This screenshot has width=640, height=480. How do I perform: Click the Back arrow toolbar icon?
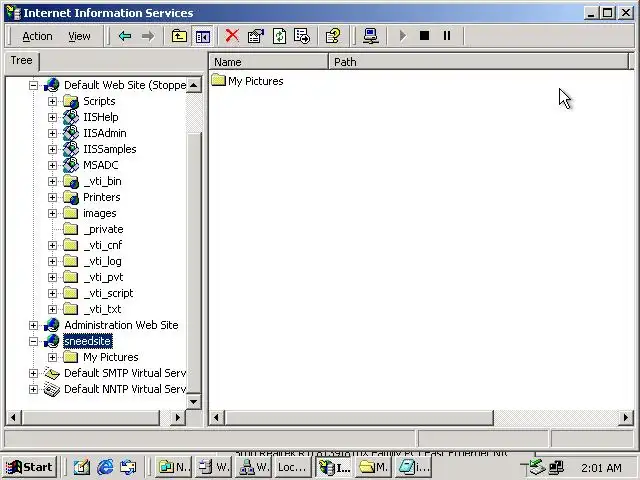(125, 36)
